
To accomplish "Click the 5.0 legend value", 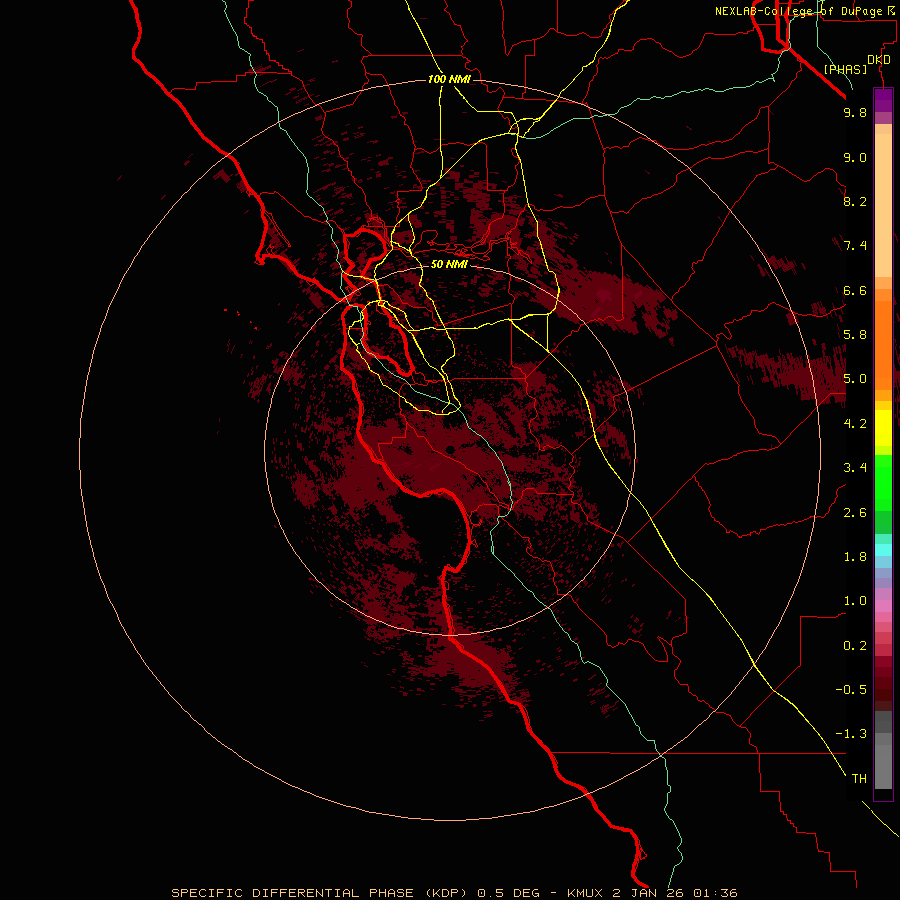I will [855, 379].
